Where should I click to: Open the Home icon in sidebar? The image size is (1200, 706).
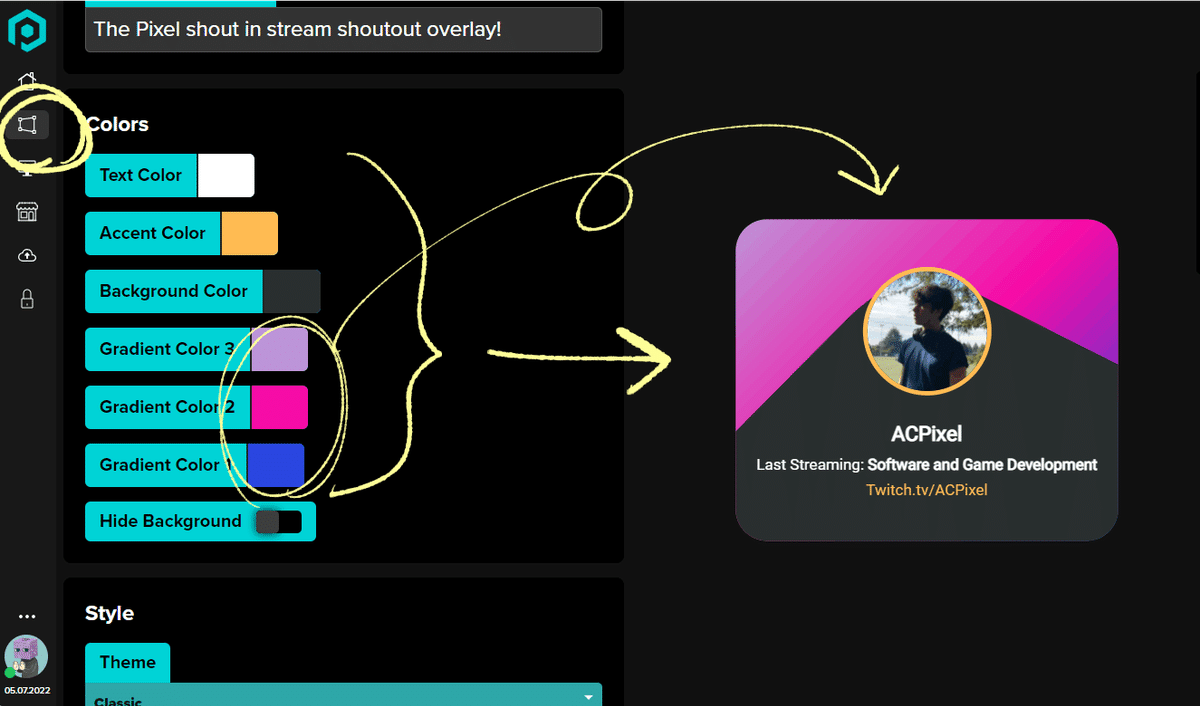coord(27,80)
